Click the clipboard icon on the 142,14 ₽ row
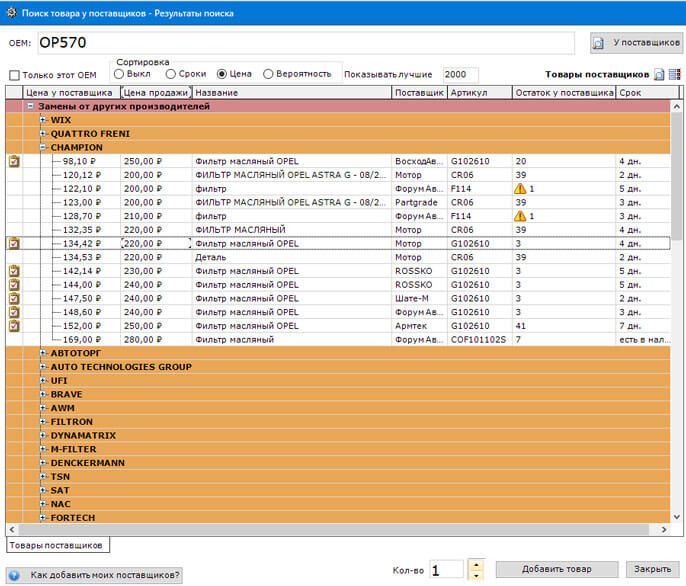Screen dimensions: 686x586 click(14, 271)
